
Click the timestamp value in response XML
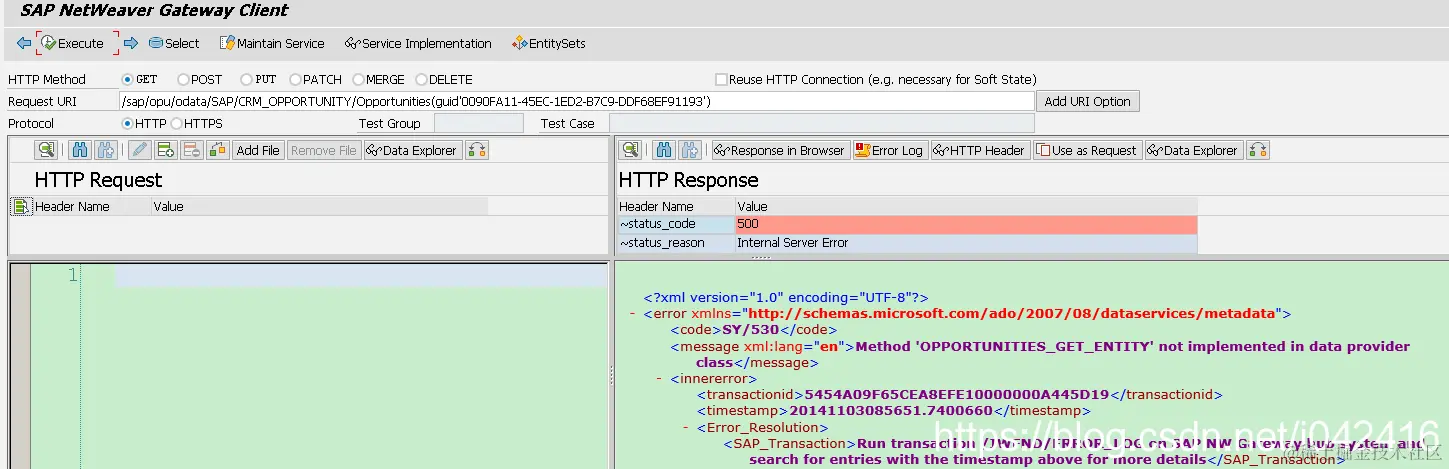pyautogui.click(x=890, y=411)
